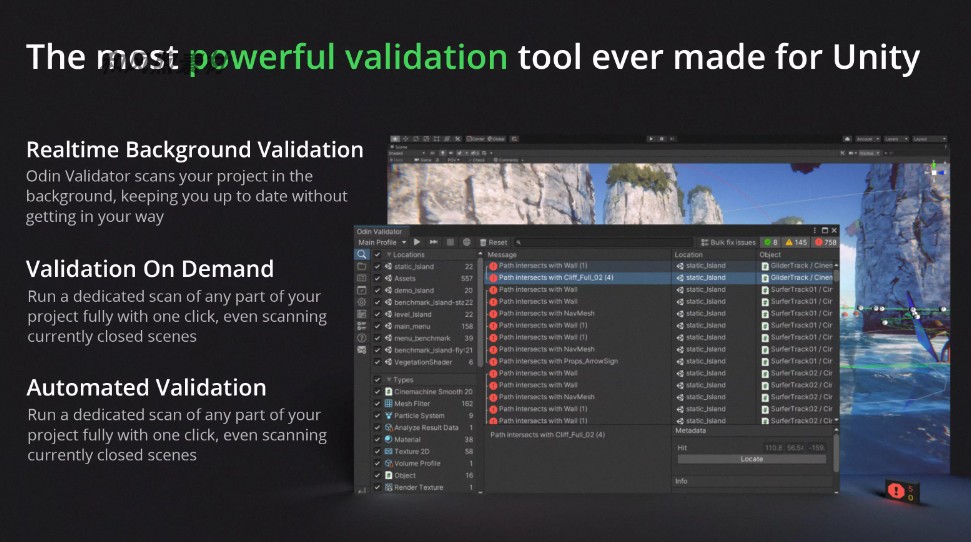Image resolution: width=971 pixels, height=542 pixels.
Task: Open the Main Profile dropdown
Action: (x=382, y=242)
